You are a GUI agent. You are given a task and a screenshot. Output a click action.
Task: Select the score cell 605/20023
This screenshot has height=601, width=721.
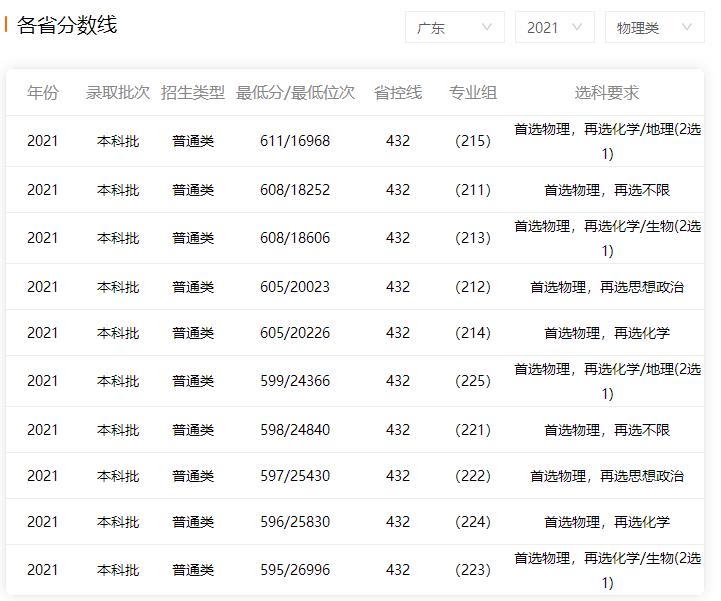[295, 287]
